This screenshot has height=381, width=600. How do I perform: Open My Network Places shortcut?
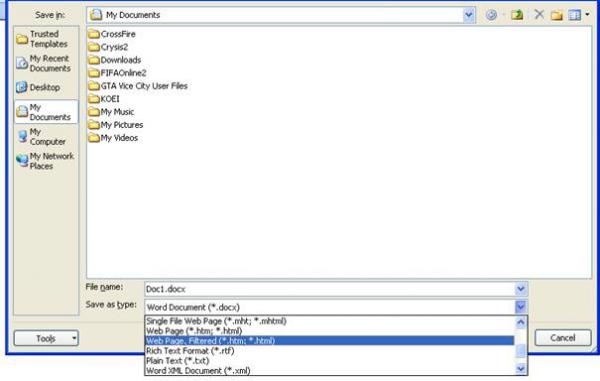pyautogui.click(x=46, y=161)
